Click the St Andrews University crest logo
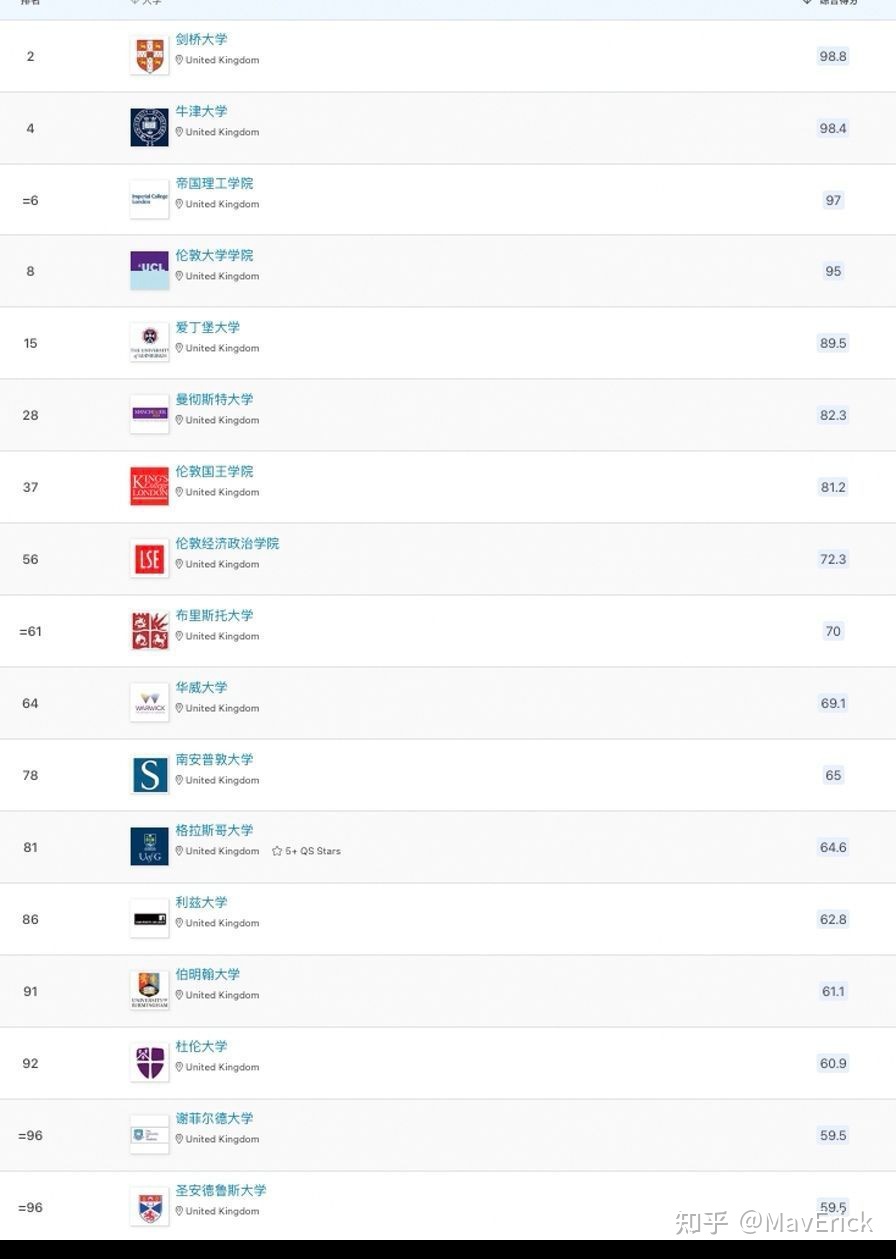Screen dimensions: 896x1259 [149, 1207]
